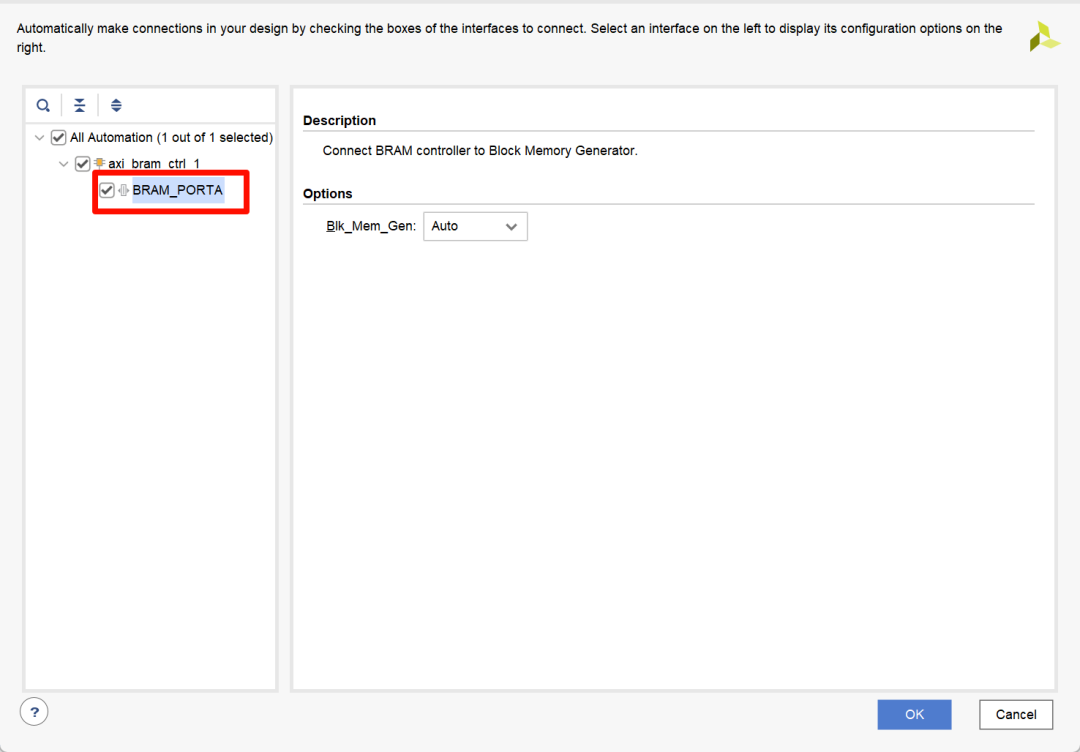Click the Blk_Mem_Gen option label
The height and width of the screenshot is (752, 1080).
click(370, 226)
